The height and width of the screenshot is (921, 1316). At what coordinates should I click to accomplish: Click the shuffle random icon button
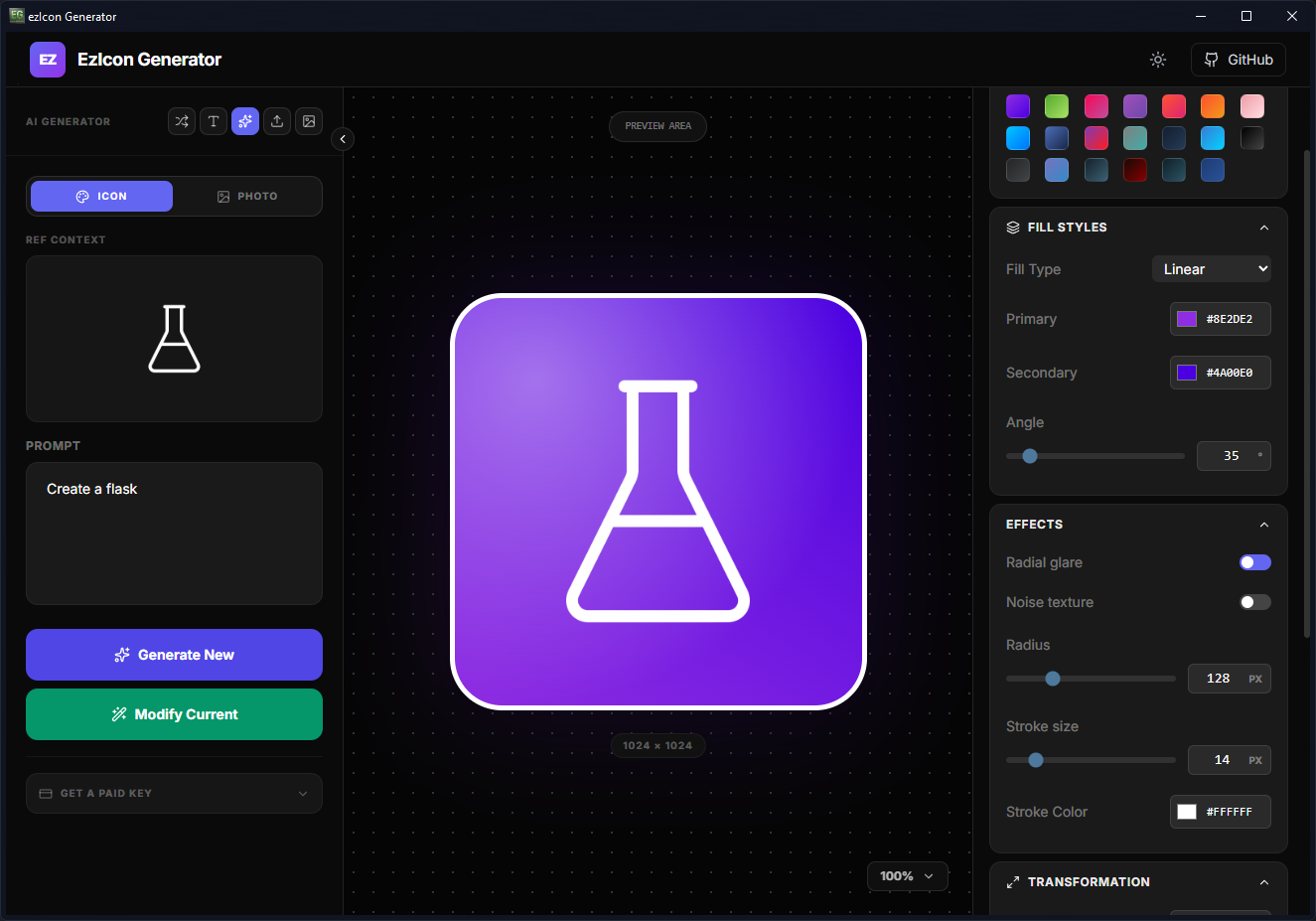click(182, 121)
